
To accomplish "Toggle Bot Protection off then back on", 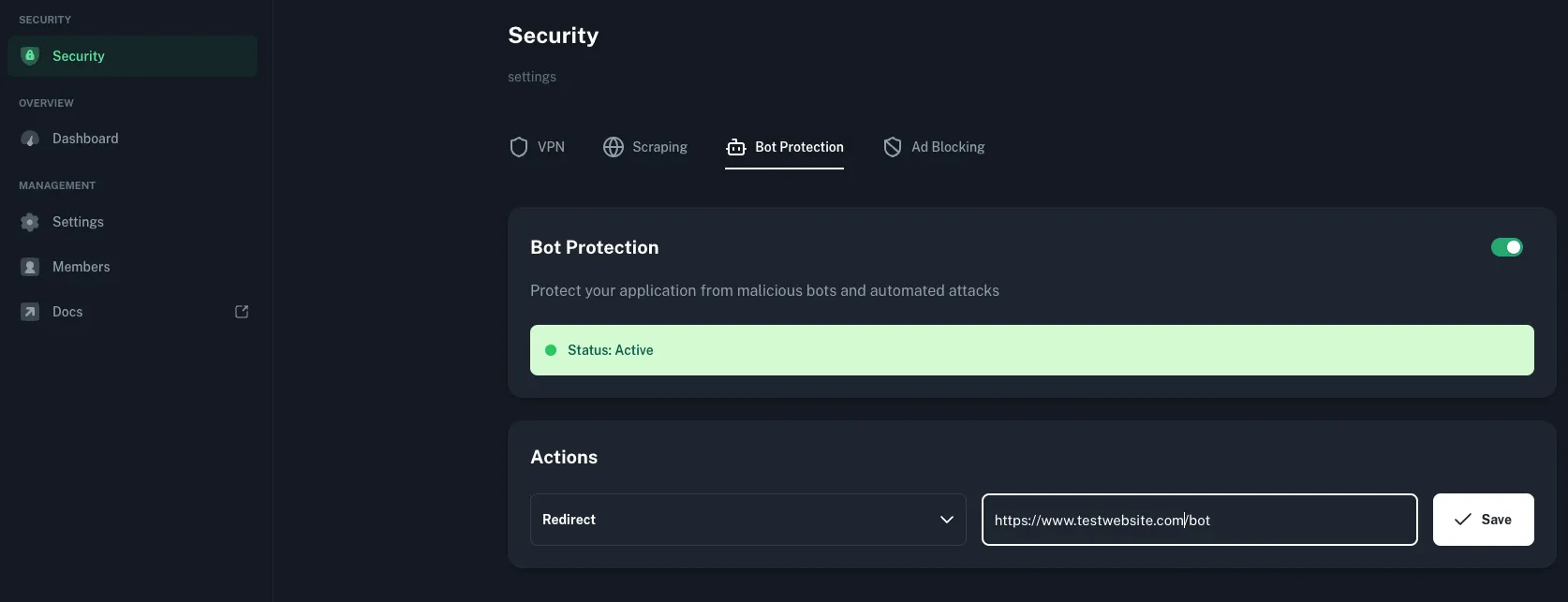I will 1506,247.
